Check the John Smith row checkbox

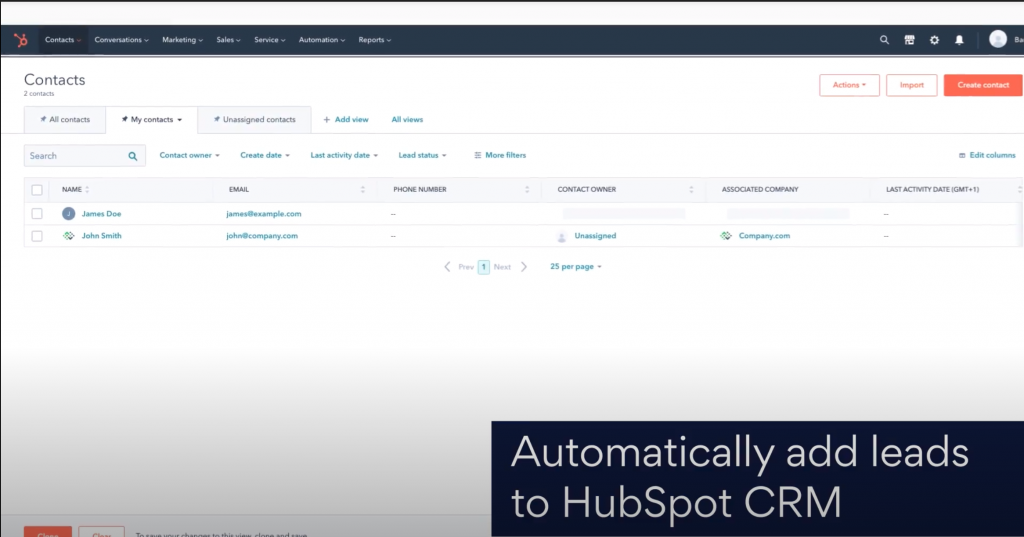(x=37, y=236)
